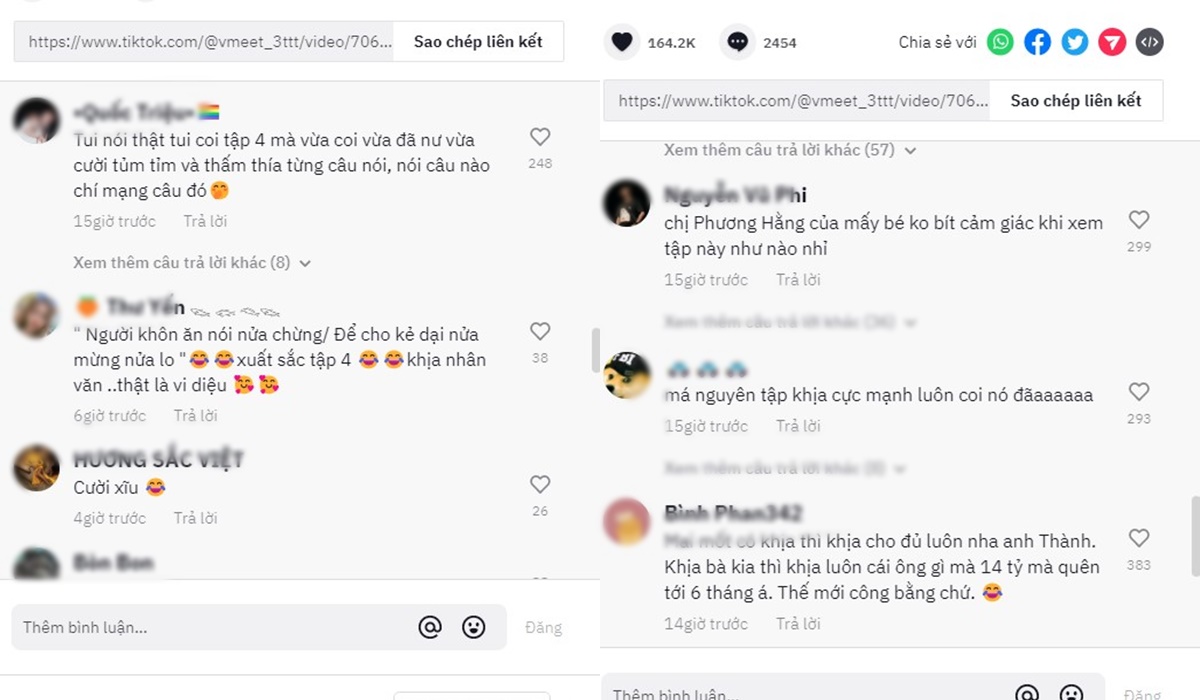Like Bình Phan342's comment with 383 likes
Viewport: 1200px width, 700px height.
click(x=1139, y=539)
